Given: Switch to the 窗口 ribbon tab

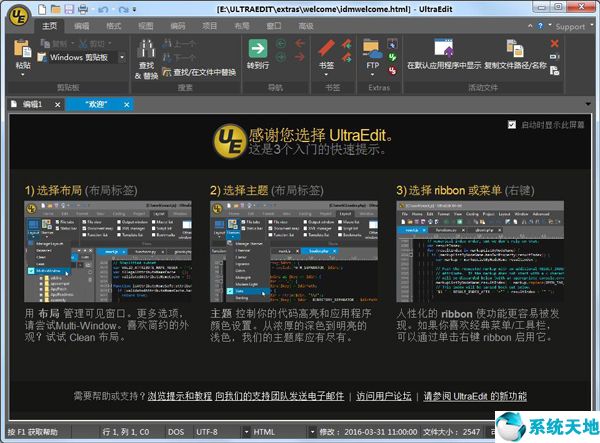Looking at the screenshot, I should [x=274, y=26].
